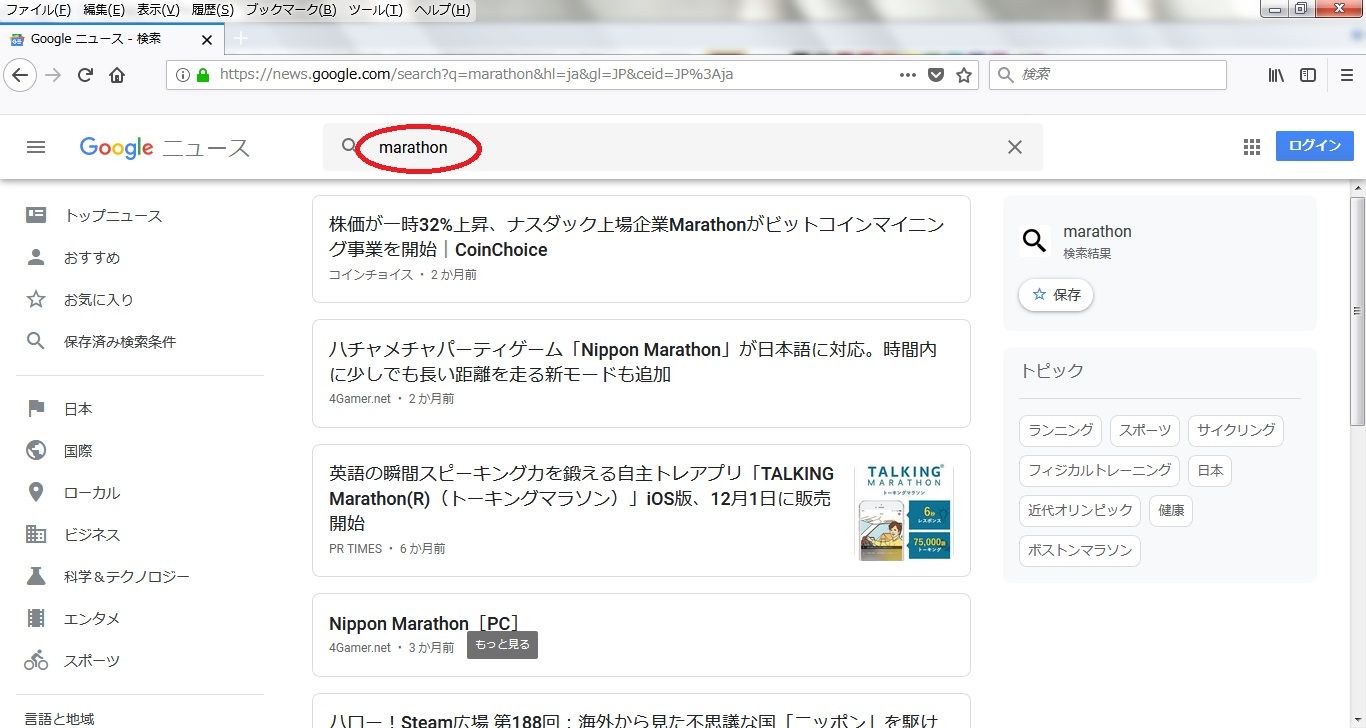Screen dimensions: 1366x728
Task: Open the browser home page icon
Action: 117,75
